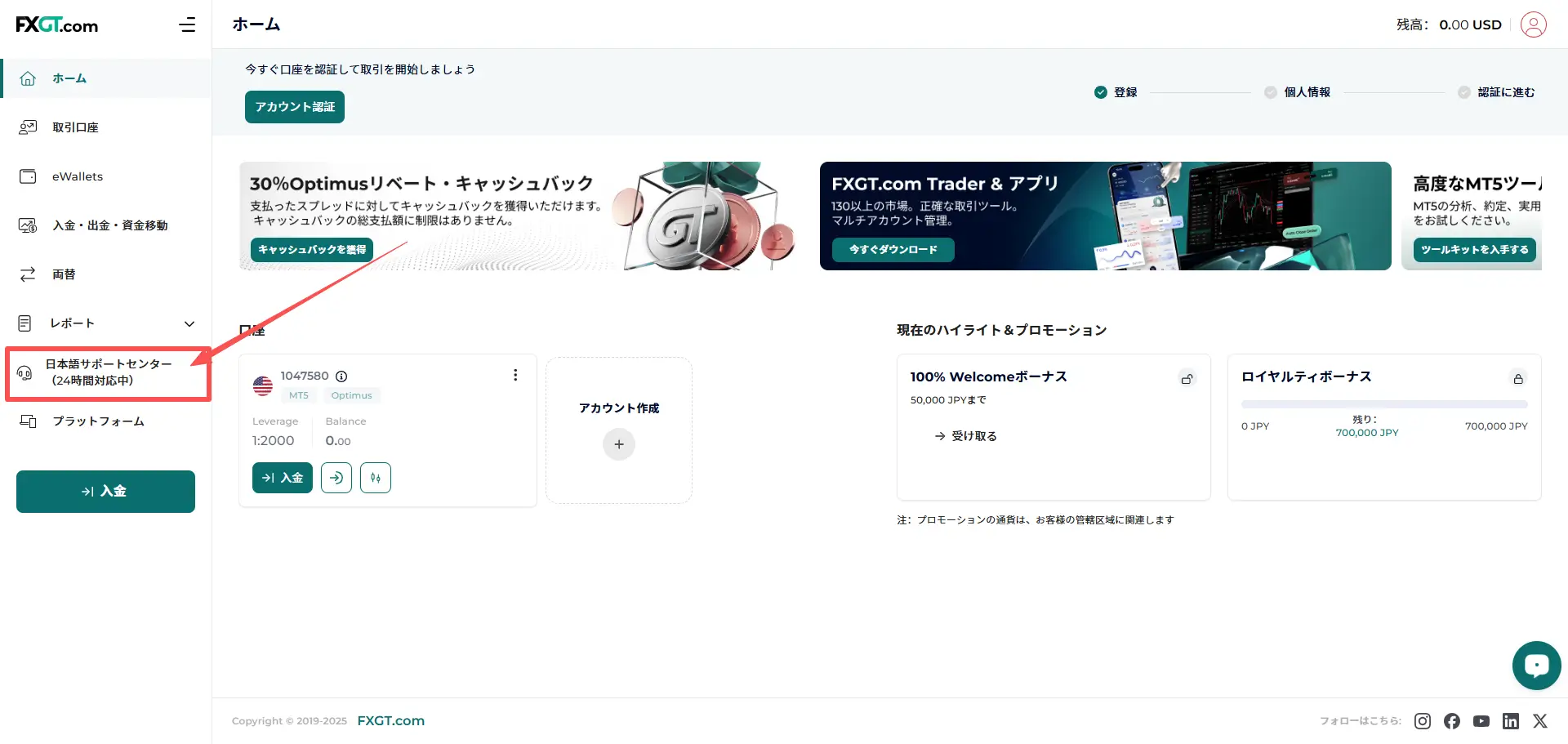Image resolution: width=1568 pixels, height=744 pixels.
Task: Open the live chat bubble icon
Action: click(1536, 666)
